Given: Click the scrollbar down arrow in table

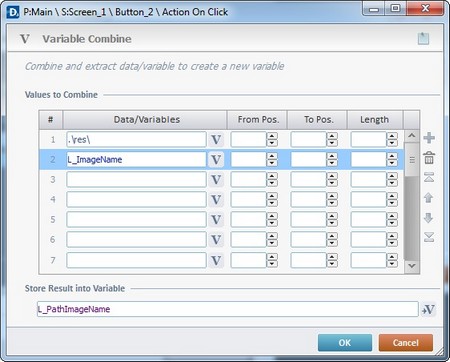Looking at the screenshot, I should [412, 266].
